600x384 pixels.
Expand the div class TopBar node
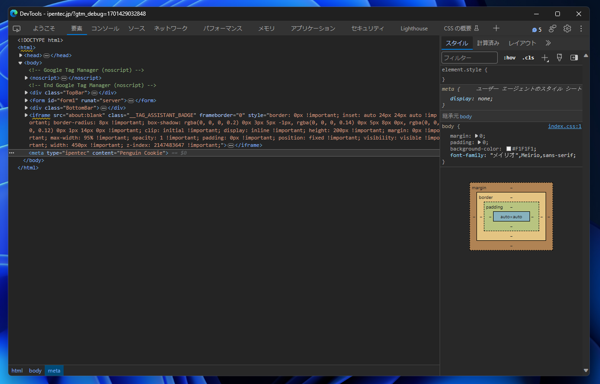(26, 93)
